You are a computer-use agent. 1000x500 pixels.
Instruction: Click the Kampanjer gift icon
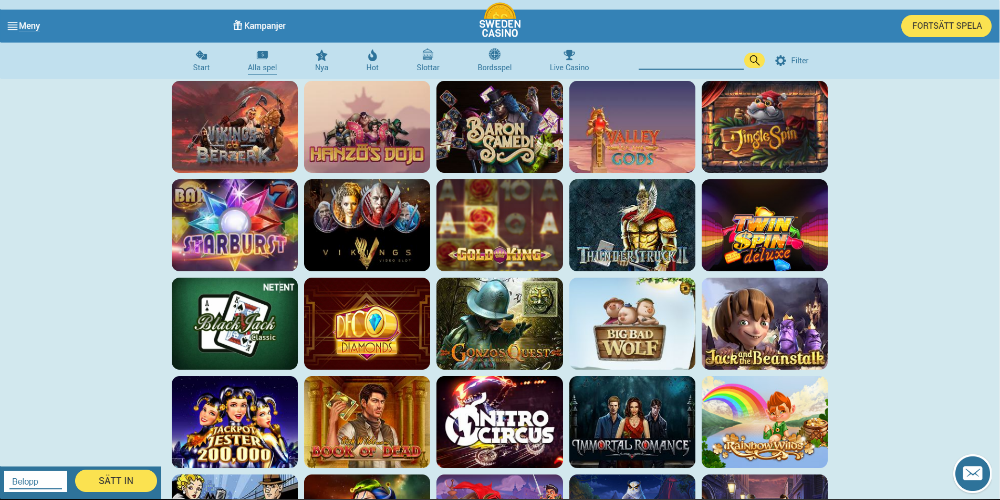click(x=238, y=26)
